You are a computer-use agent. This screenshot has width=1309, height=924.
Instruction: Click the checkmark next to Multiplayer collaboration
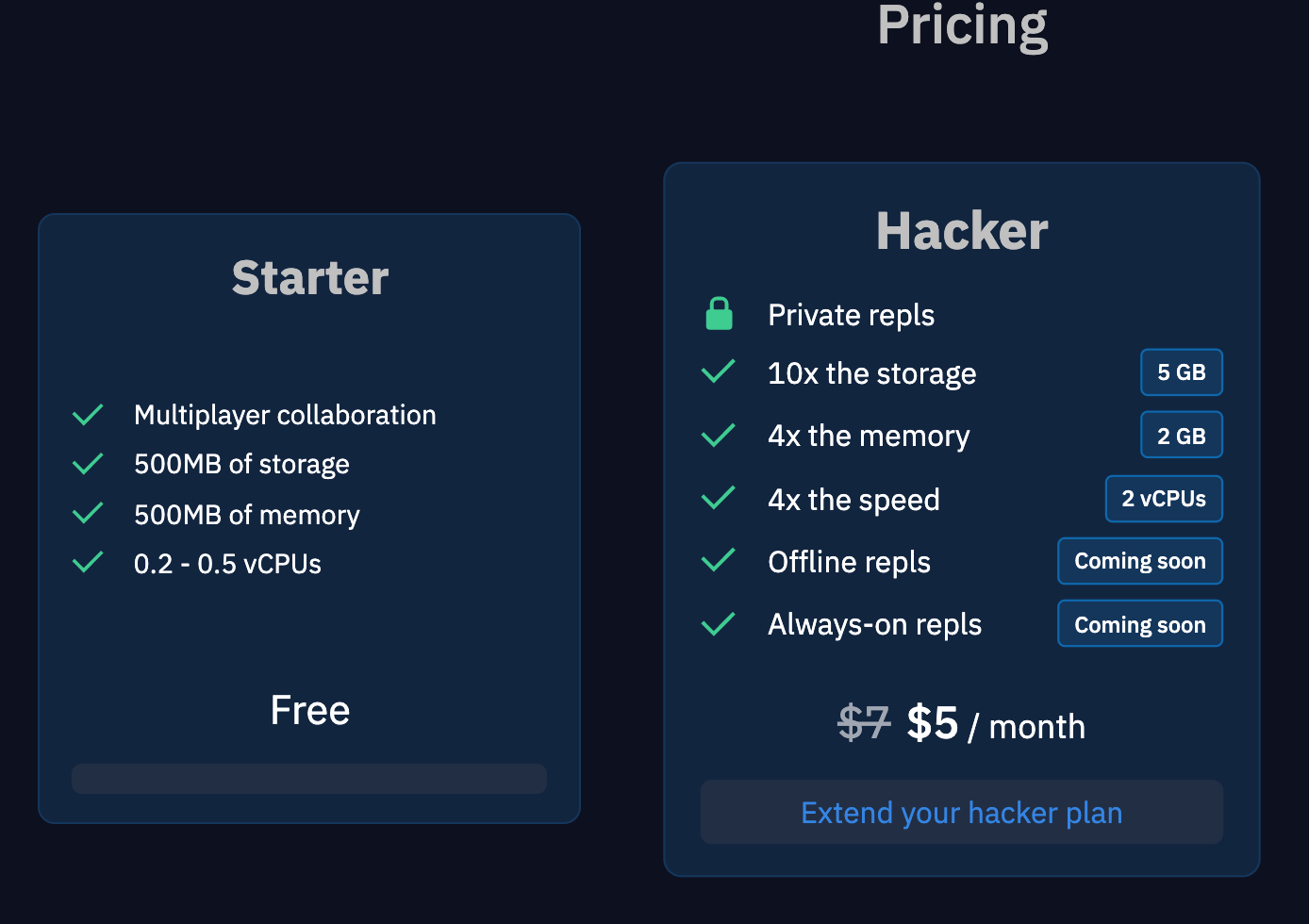(x=88, y=415)
